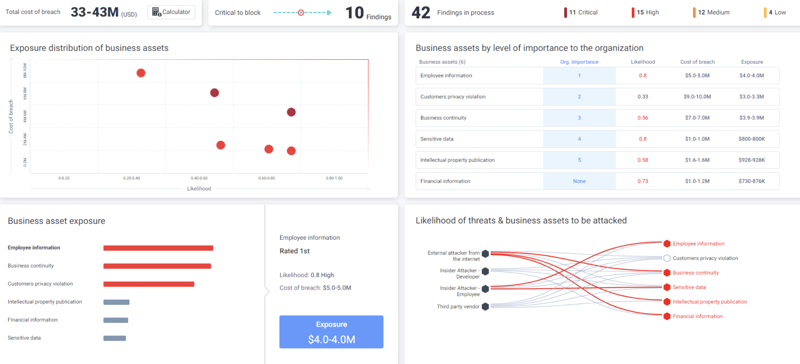Click the Critical to block slider marker

coord(301,13)
